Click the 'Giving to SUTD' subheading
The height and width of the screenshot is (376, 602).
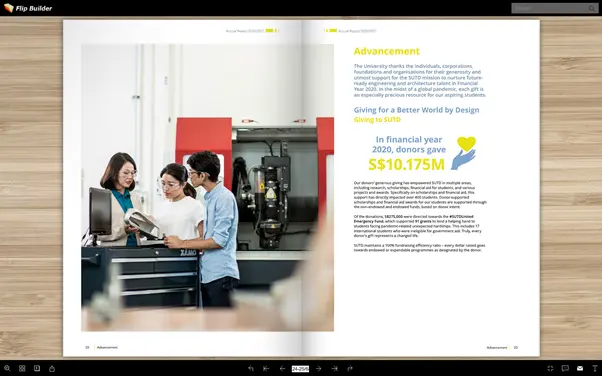point(377,120)
